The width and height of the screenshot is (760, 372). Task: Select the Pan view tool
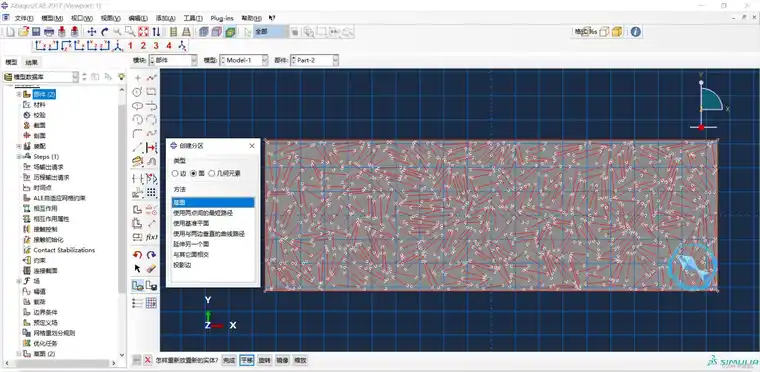pos(92,32)
